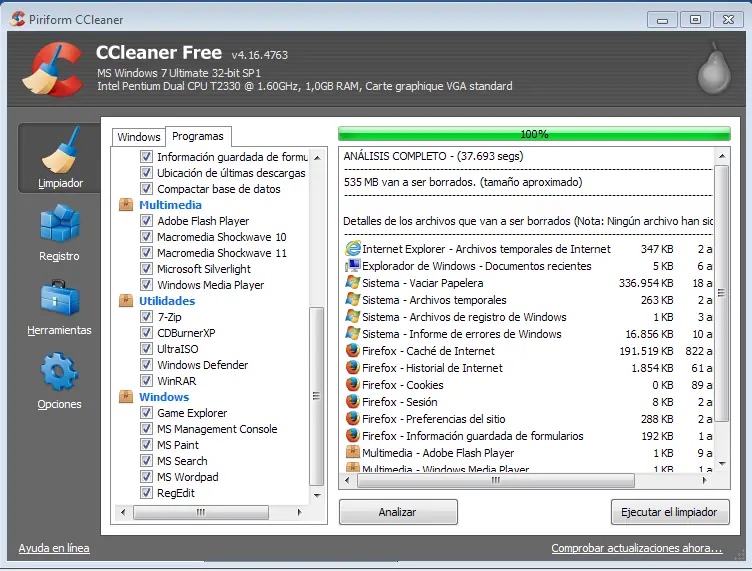Screen dimensions: 752x571
Task: Click the Utilidades category box icon
Action: point(126,301)
